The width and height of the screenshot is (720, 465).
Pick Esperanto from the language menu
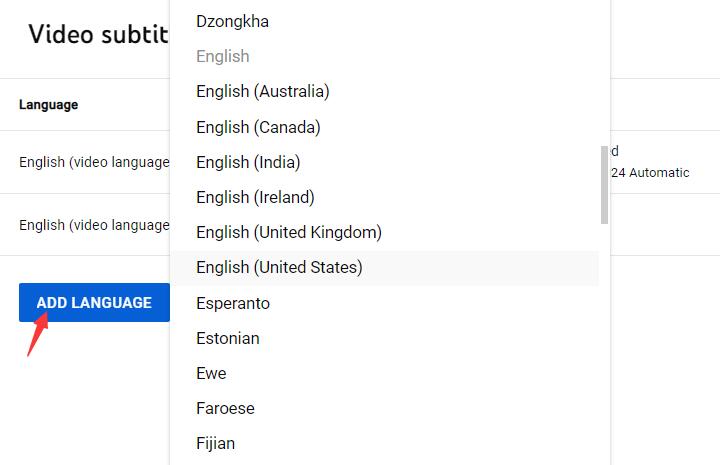pos(233,303)
